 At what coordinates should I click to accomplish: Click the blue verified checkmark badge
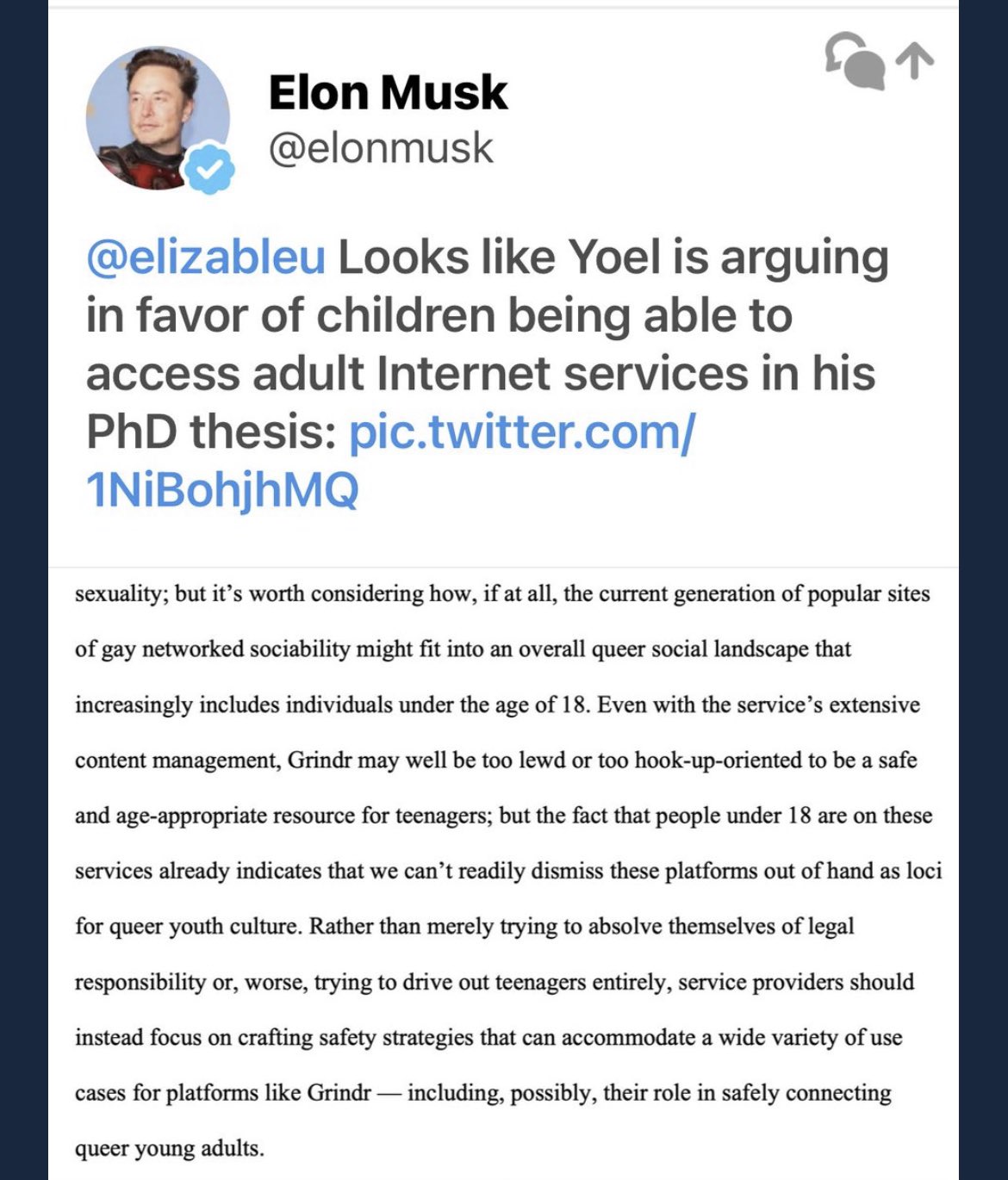coord(210,168)
